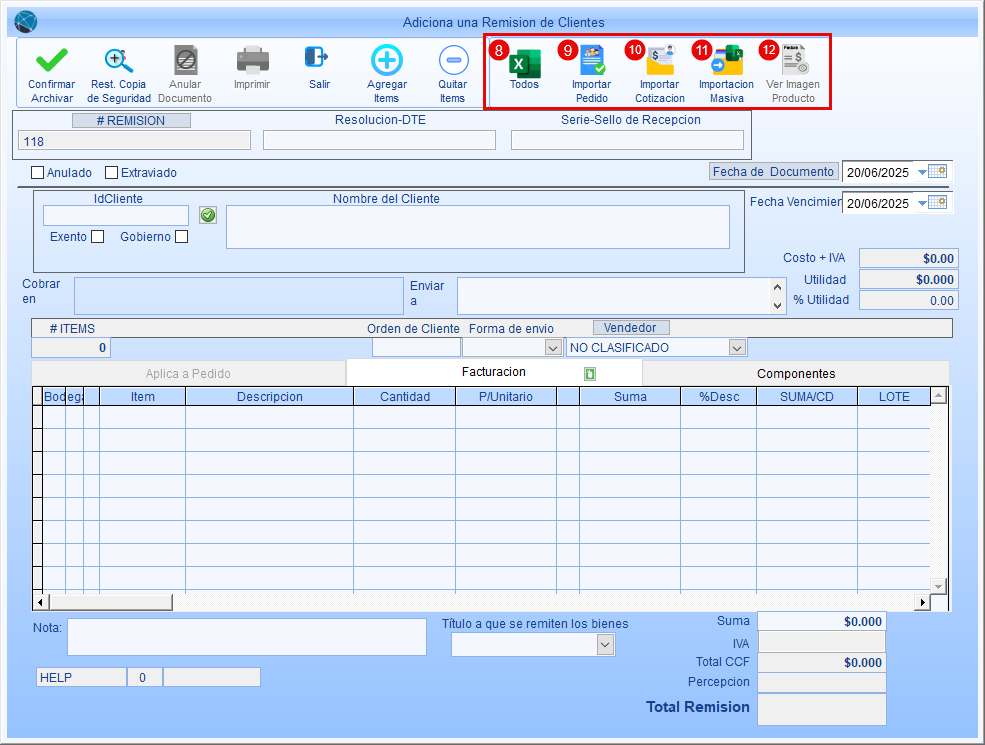Select the Facturacion tab

point(493,372)
